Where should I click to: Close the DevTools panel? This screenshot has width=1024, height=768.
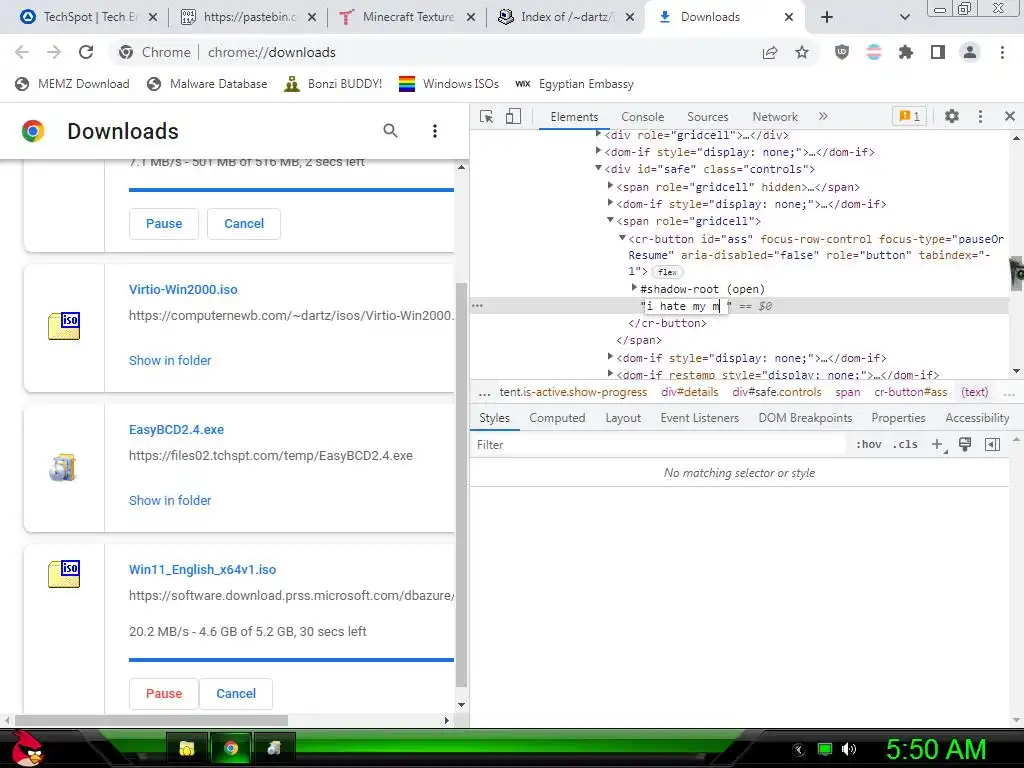point(1010,116)
